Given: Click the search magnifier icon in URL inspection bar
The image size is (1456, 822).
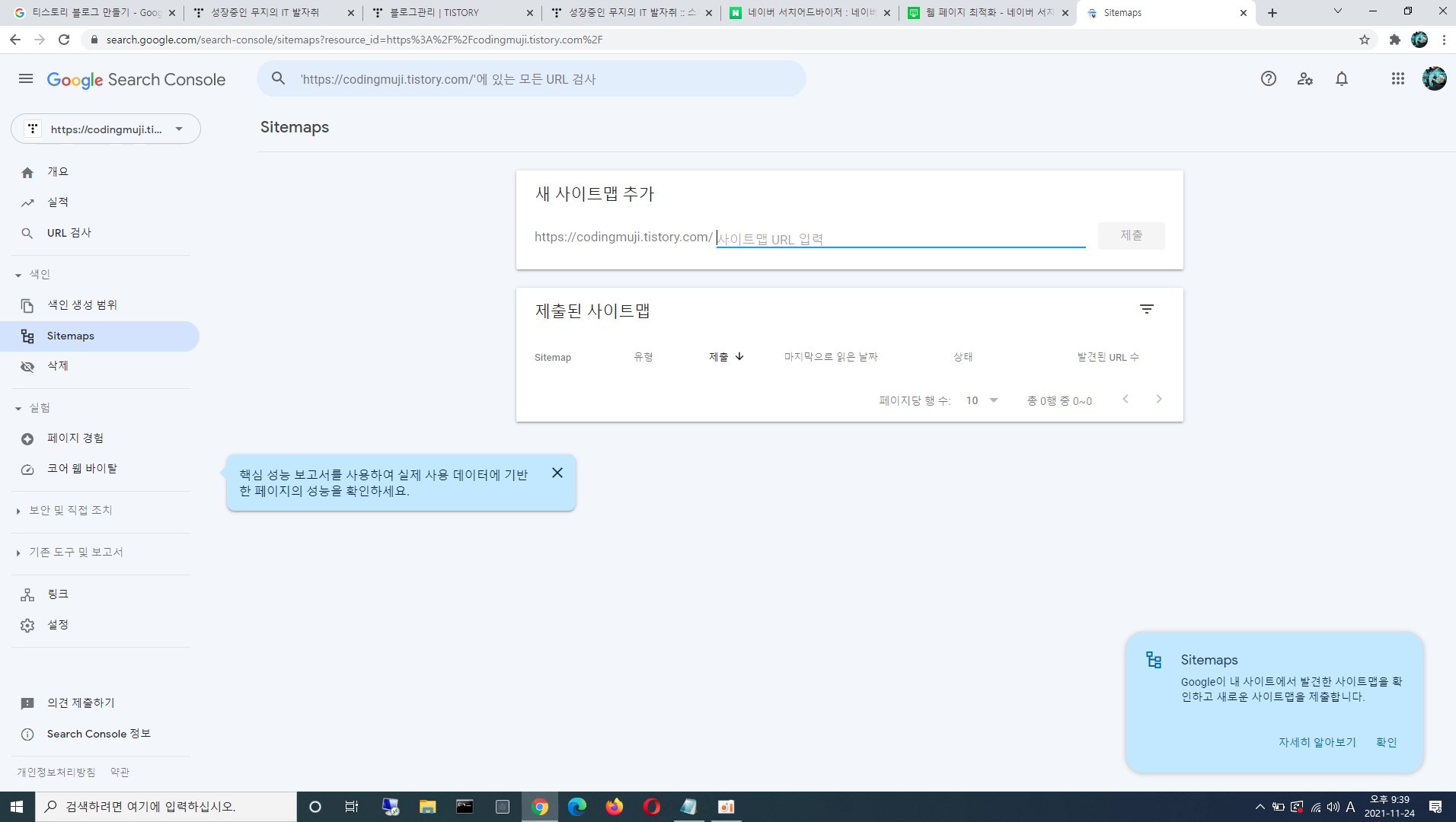Looking at the screenshot, I should click(x=279, y=78).
